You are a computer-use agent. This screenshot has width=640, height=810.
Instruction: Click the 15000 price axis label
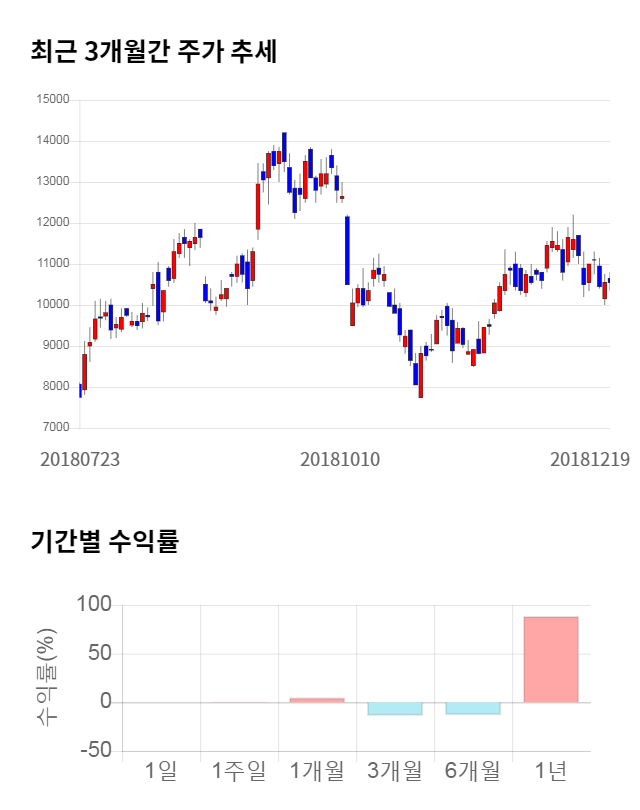(52, 100)
